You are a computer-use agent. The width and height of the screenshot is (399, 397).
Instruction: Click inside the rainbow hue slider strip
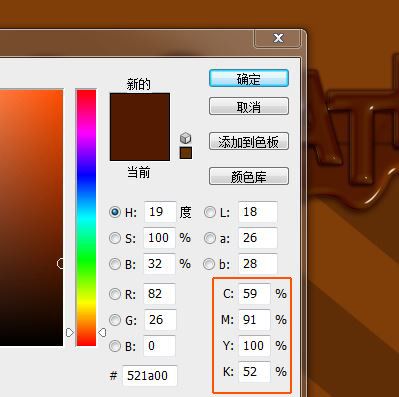point(86,217)
